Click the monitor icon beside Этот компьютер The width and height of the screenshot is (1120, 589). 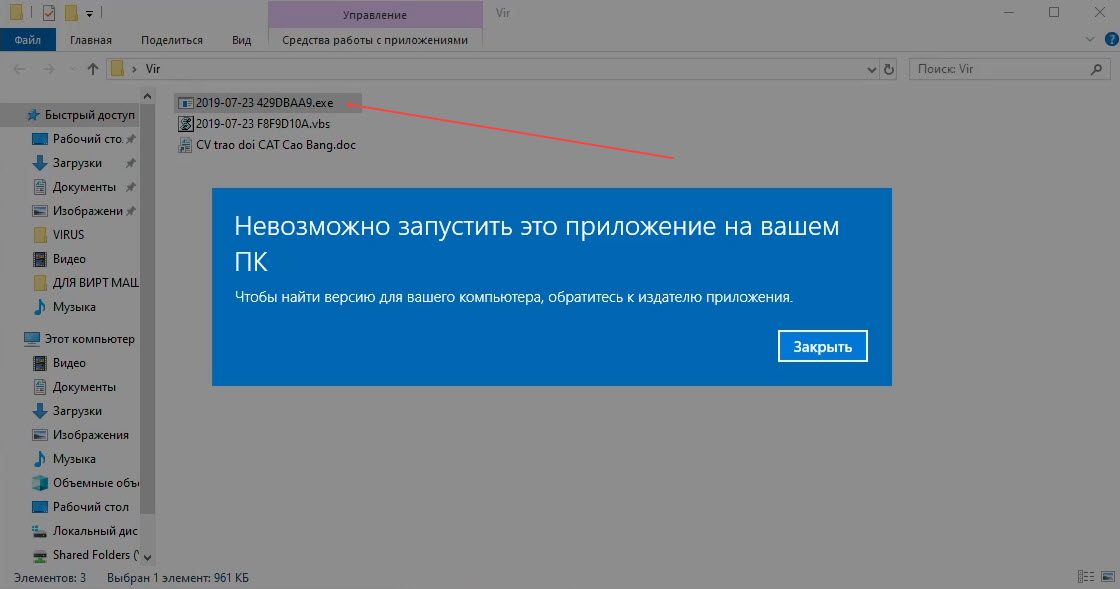(x=31, y=339)
